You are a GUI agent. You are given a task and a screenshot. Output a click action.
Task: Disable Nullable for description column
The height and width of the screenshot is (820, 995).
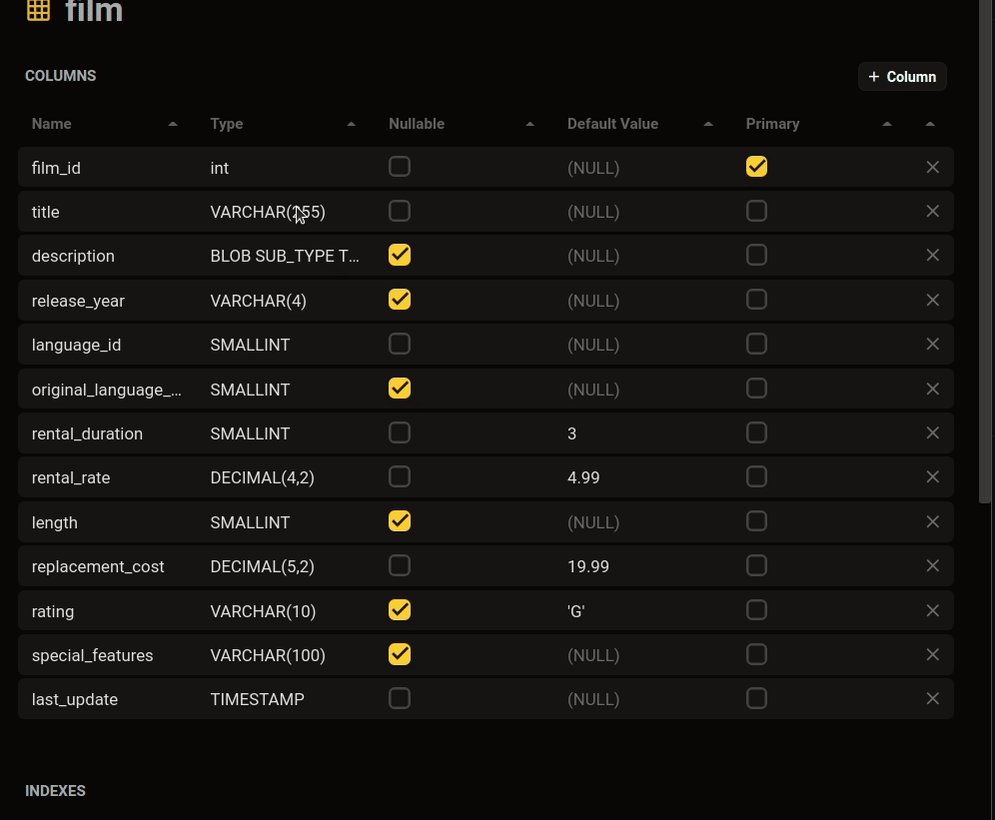[399, 255]
